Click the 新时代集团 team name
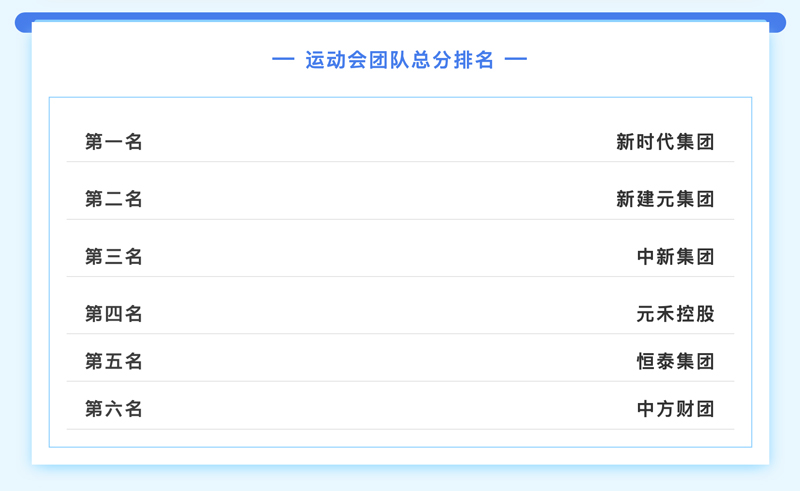The height and width of the screenshot is (491, 800). pos(665,142)
